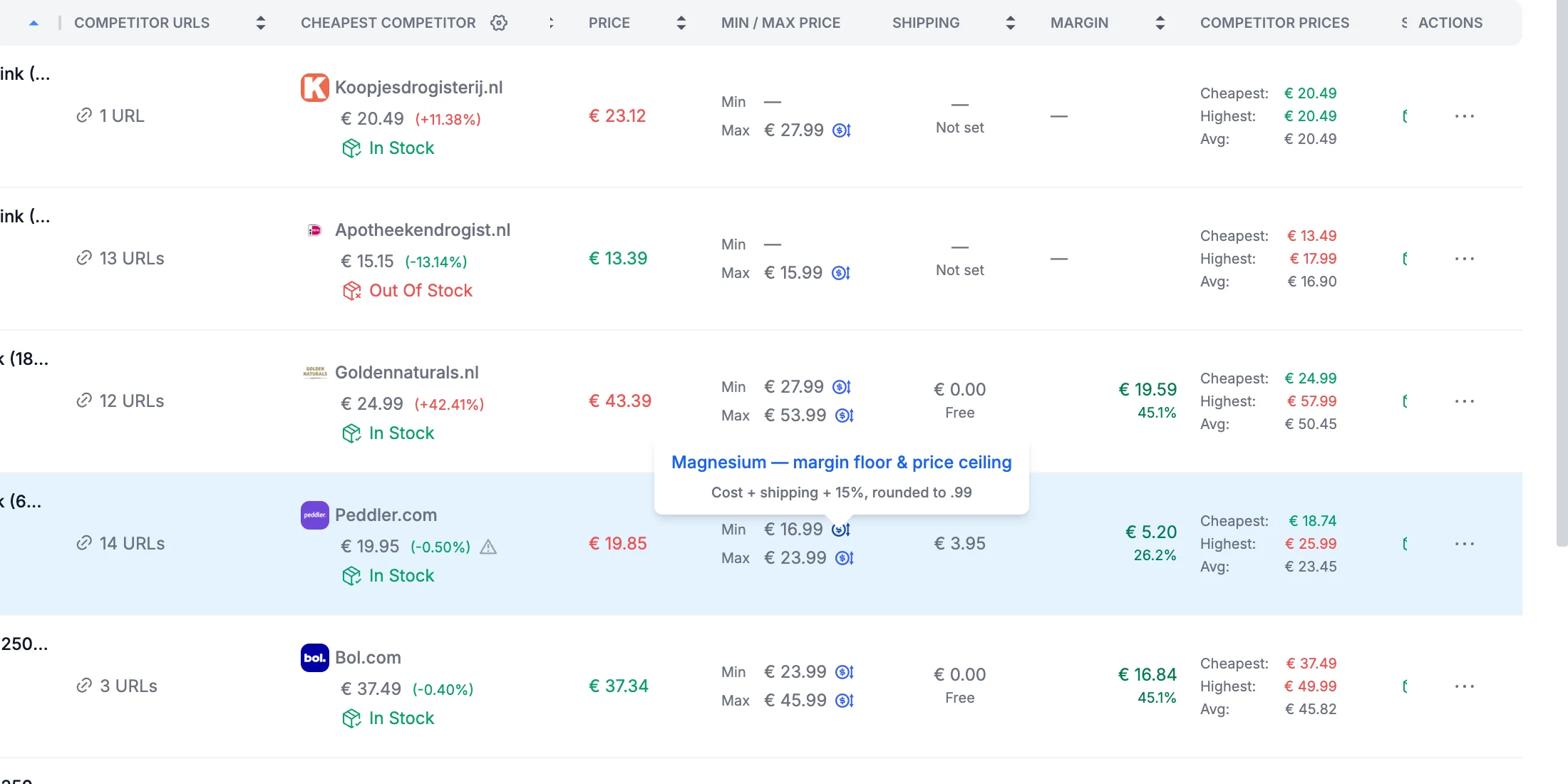Click the warning triangle next to Peddler.com price
Image resolution: width=1568 pixels, height=784 pixels.
point(488,547)
